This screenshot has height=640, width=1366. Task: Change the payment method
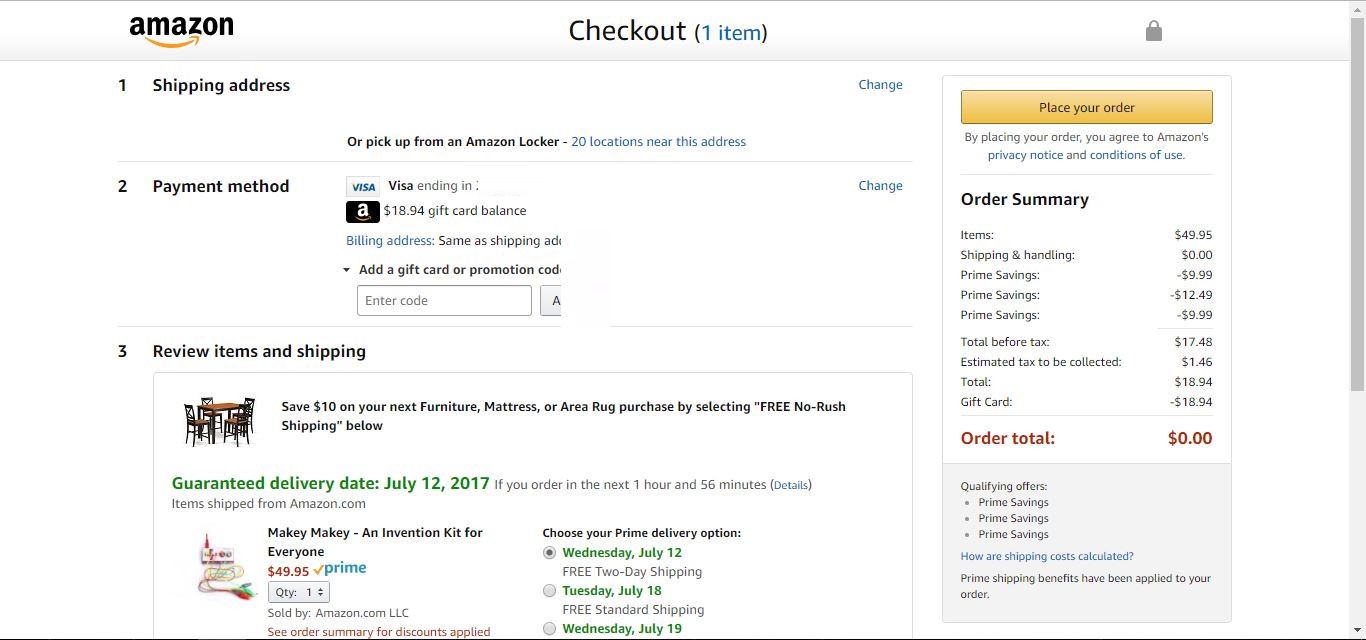(x=880, y=186)
